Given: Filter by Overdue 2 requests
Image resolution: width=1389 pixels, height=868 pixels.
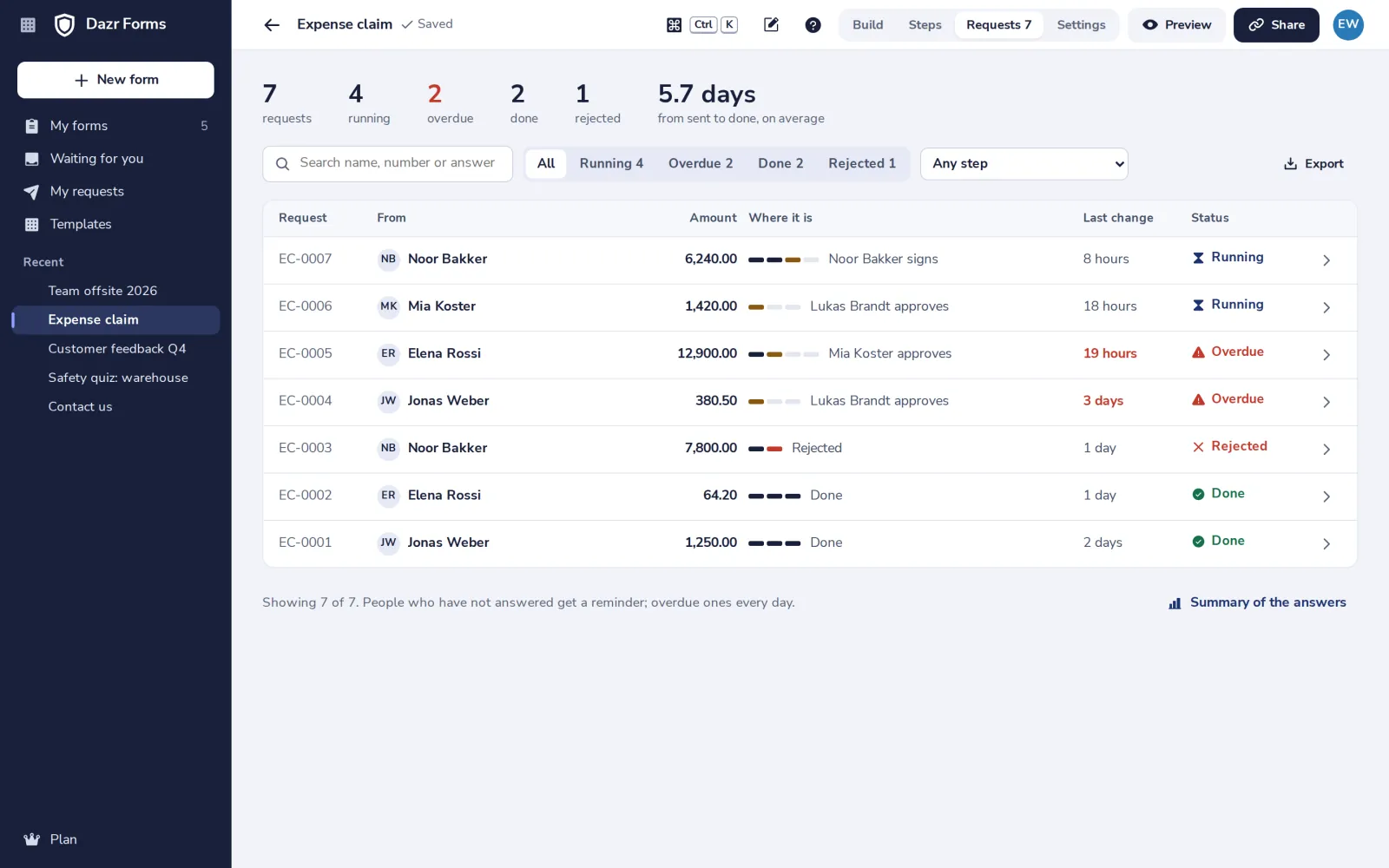Looking at the screenshot, I should pos(701,163).
